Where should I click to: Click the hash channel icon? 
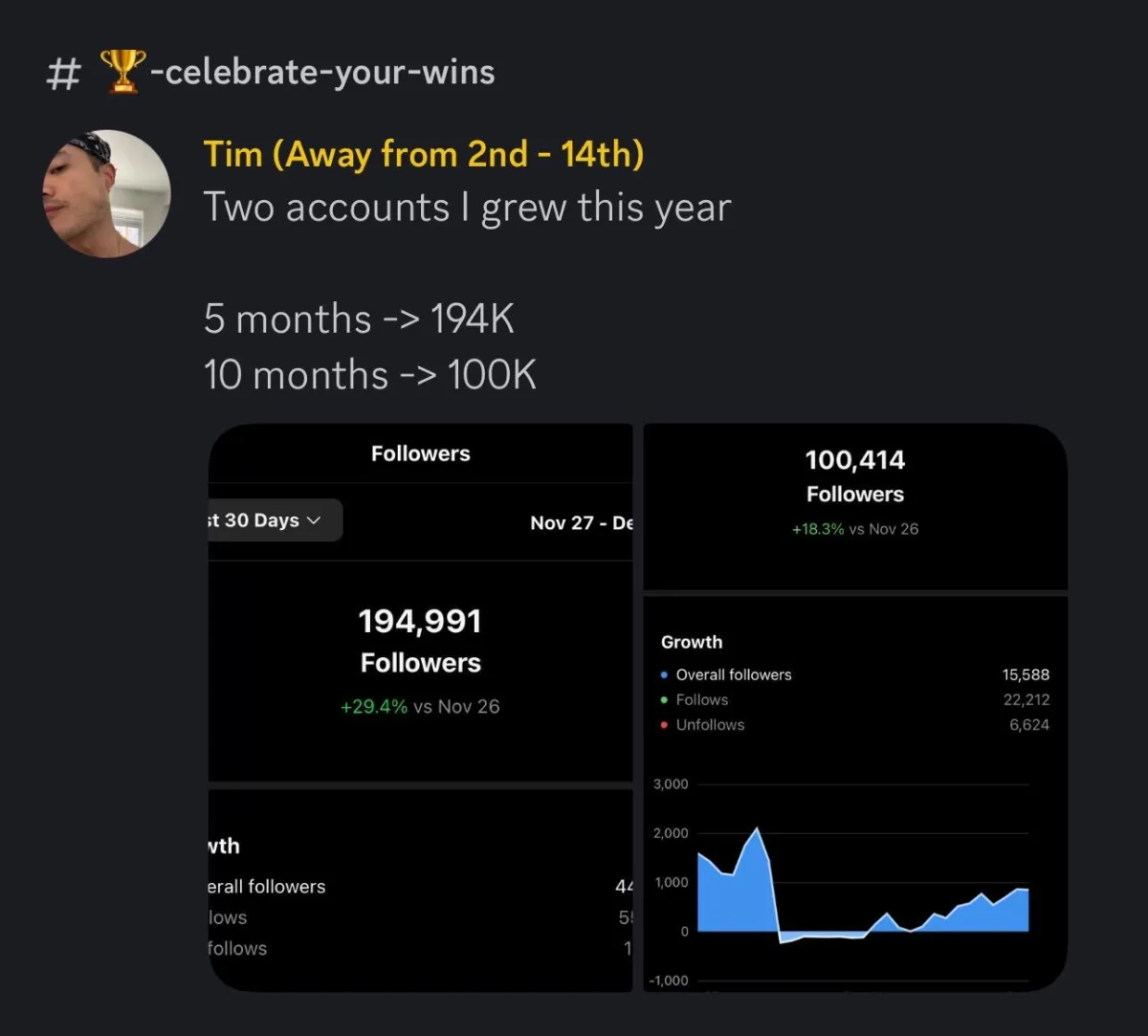click(63, 74)
